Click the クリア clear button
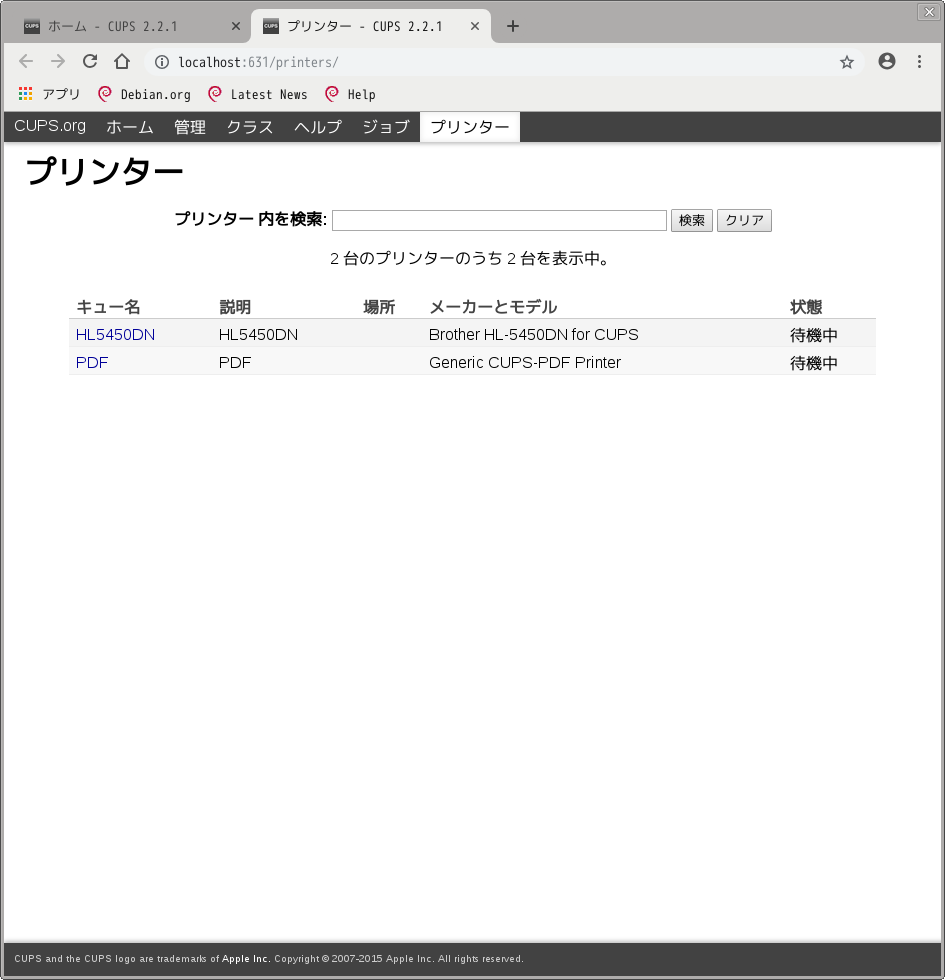This screenshot has height=980, width=945. coord(744,220)
